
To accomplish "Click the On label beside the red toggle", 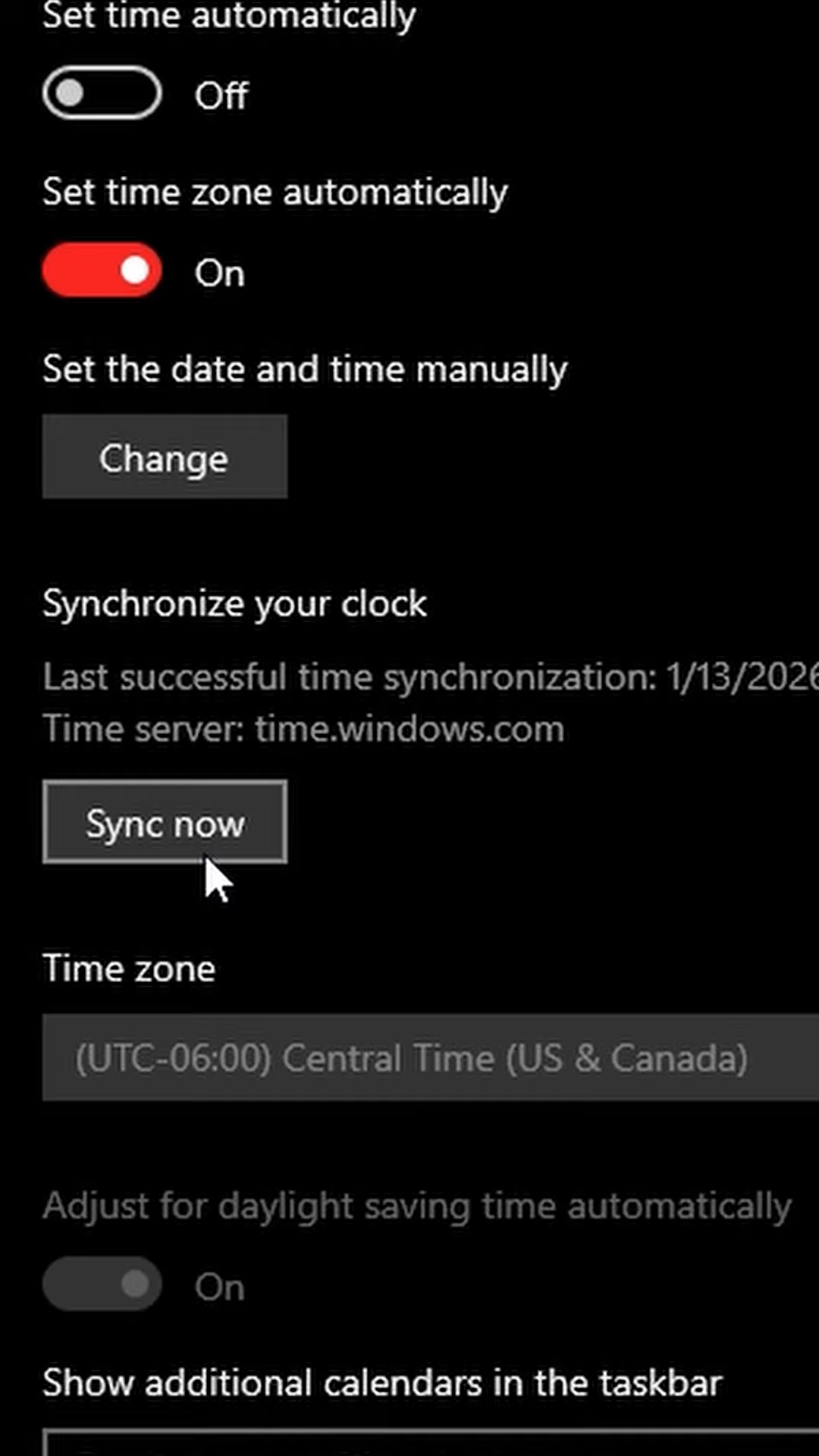I will click(220, 273).
